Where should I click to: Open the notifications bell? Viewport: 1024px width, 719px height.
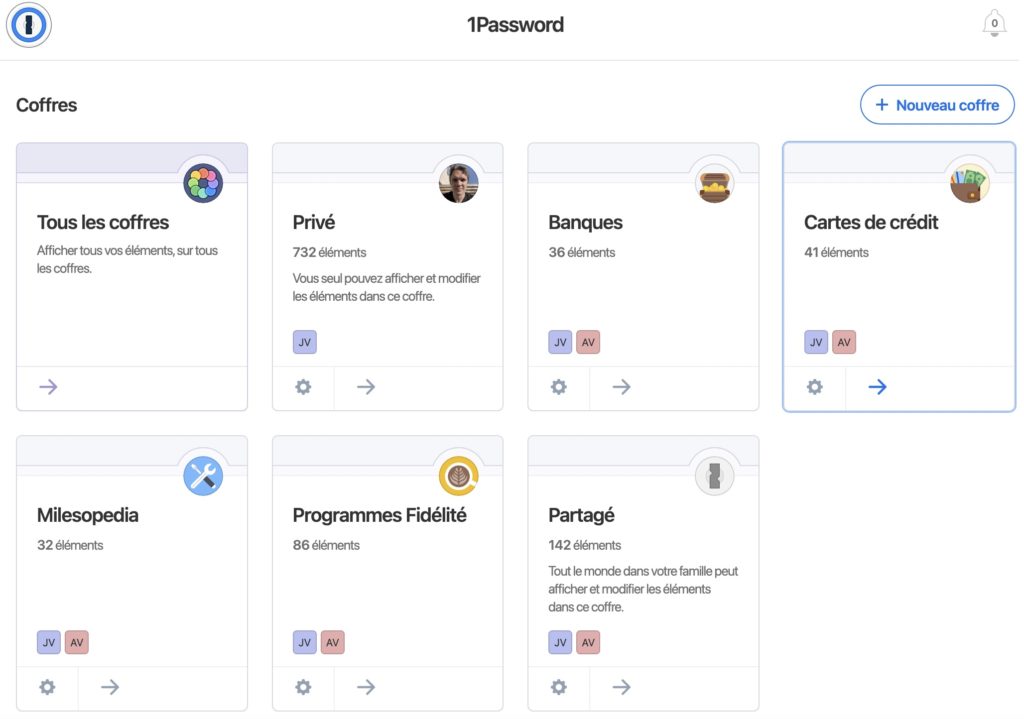(994, 24)
